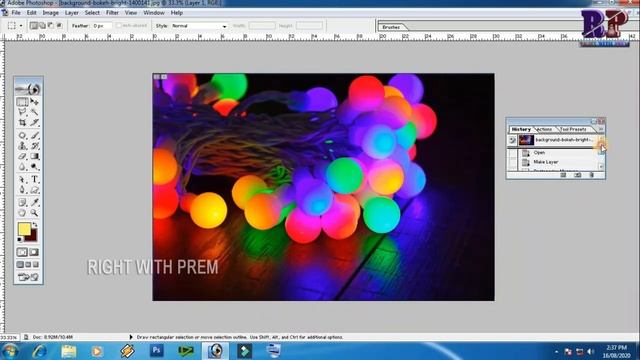Image resolution: width=640 pixels, height=360 pixels.
Task: Open the Edit menu
Action: click(x=31, y=13)
